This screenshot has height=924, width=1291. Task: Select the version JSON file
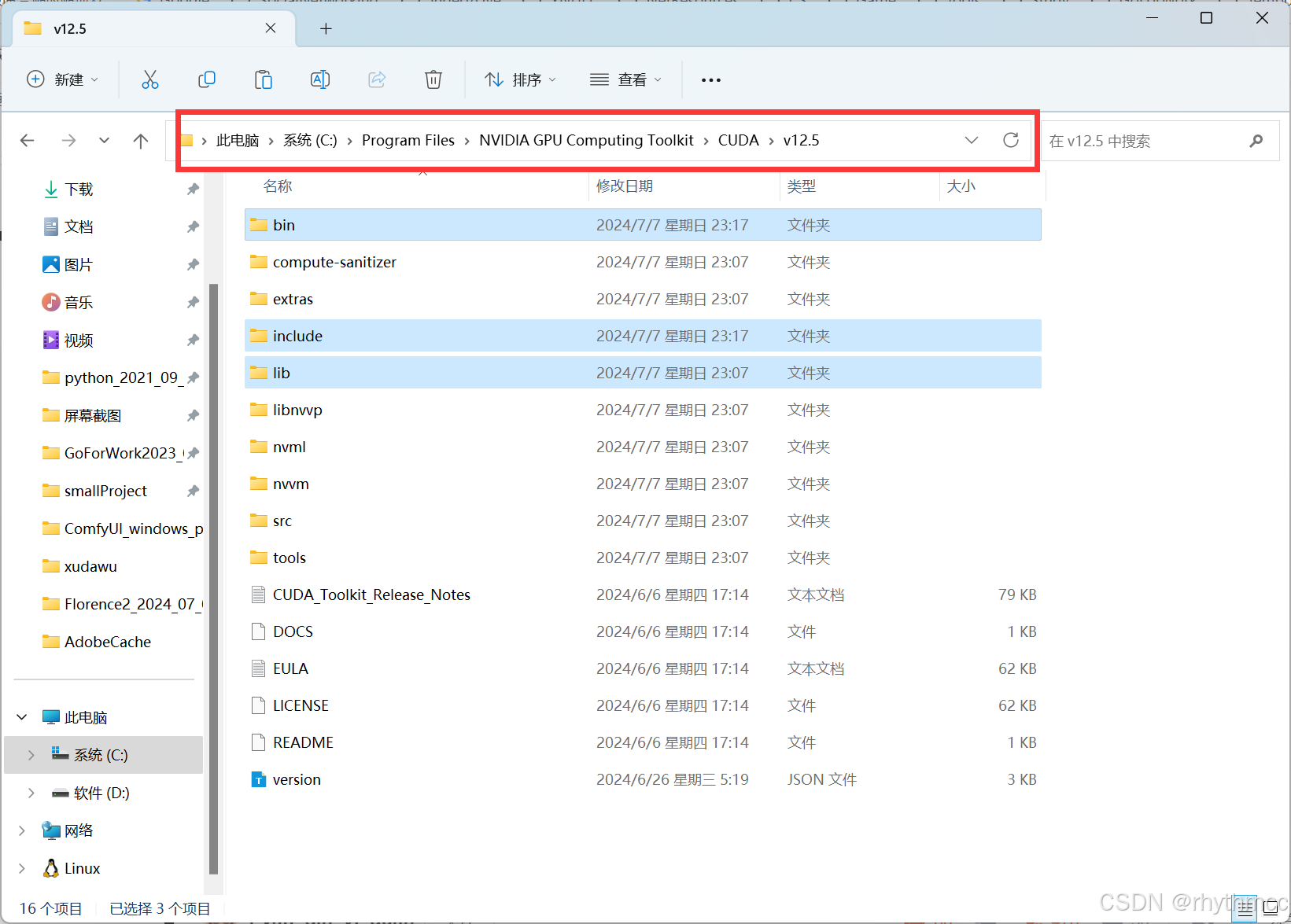(643, 779)
